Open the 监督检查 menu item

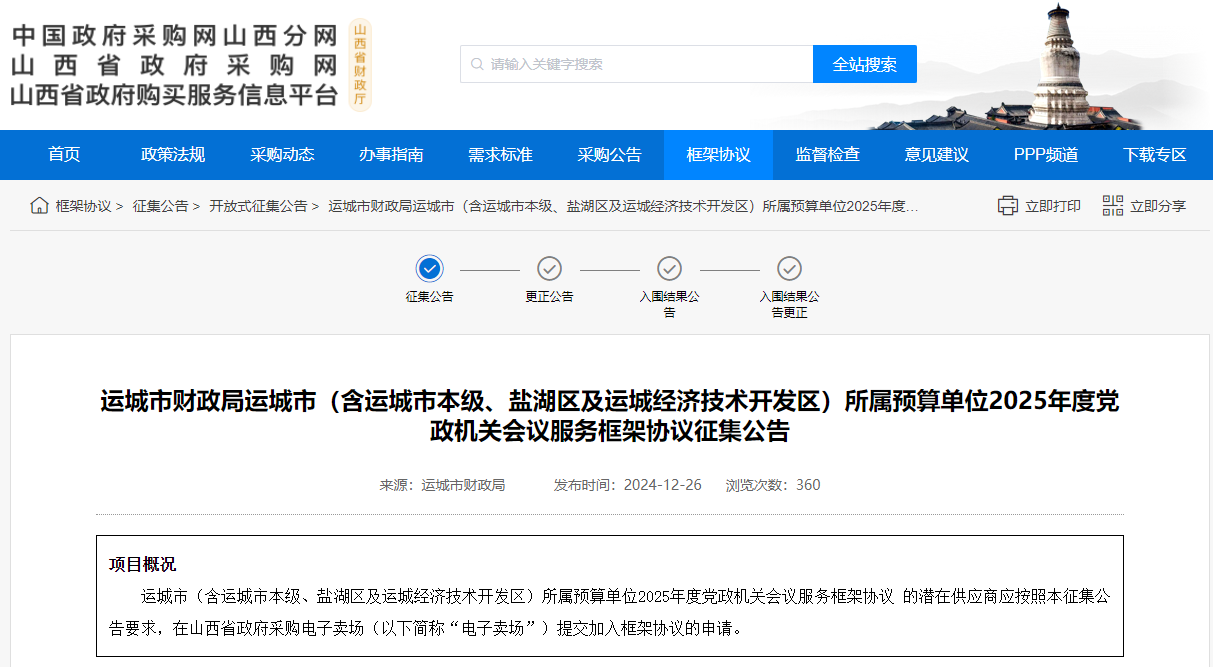pyautogui.click(x=827, y=155)
